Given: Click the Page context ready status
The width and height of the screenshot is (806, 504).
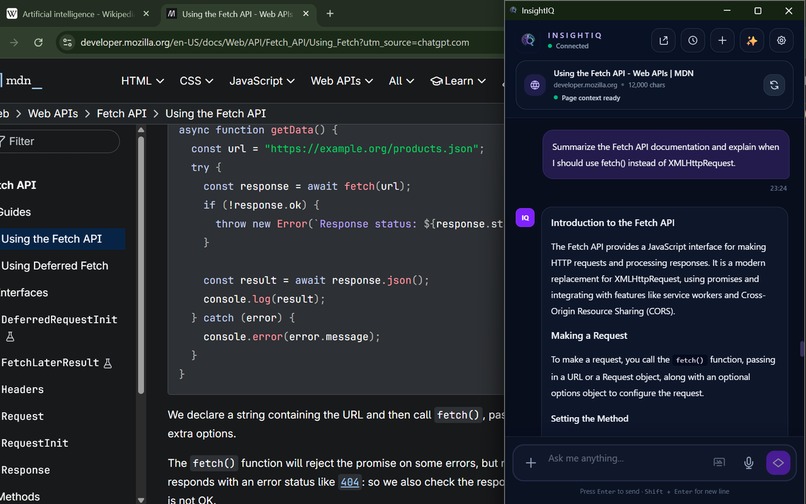Looking at the screenshot, I should tap(587, 98).
